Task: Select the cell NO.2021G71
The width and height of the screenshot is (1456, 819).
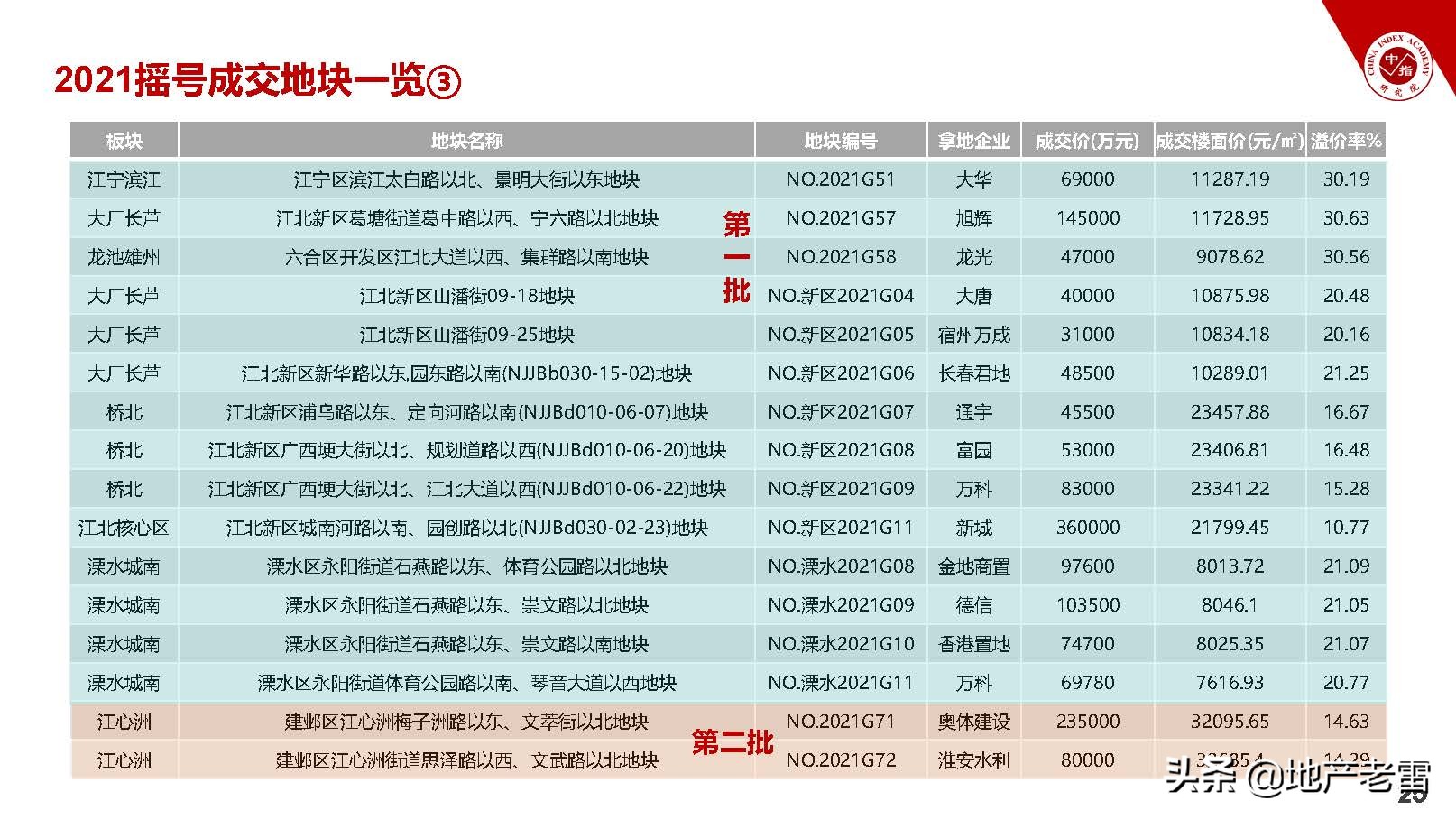Action: point(841,722)
